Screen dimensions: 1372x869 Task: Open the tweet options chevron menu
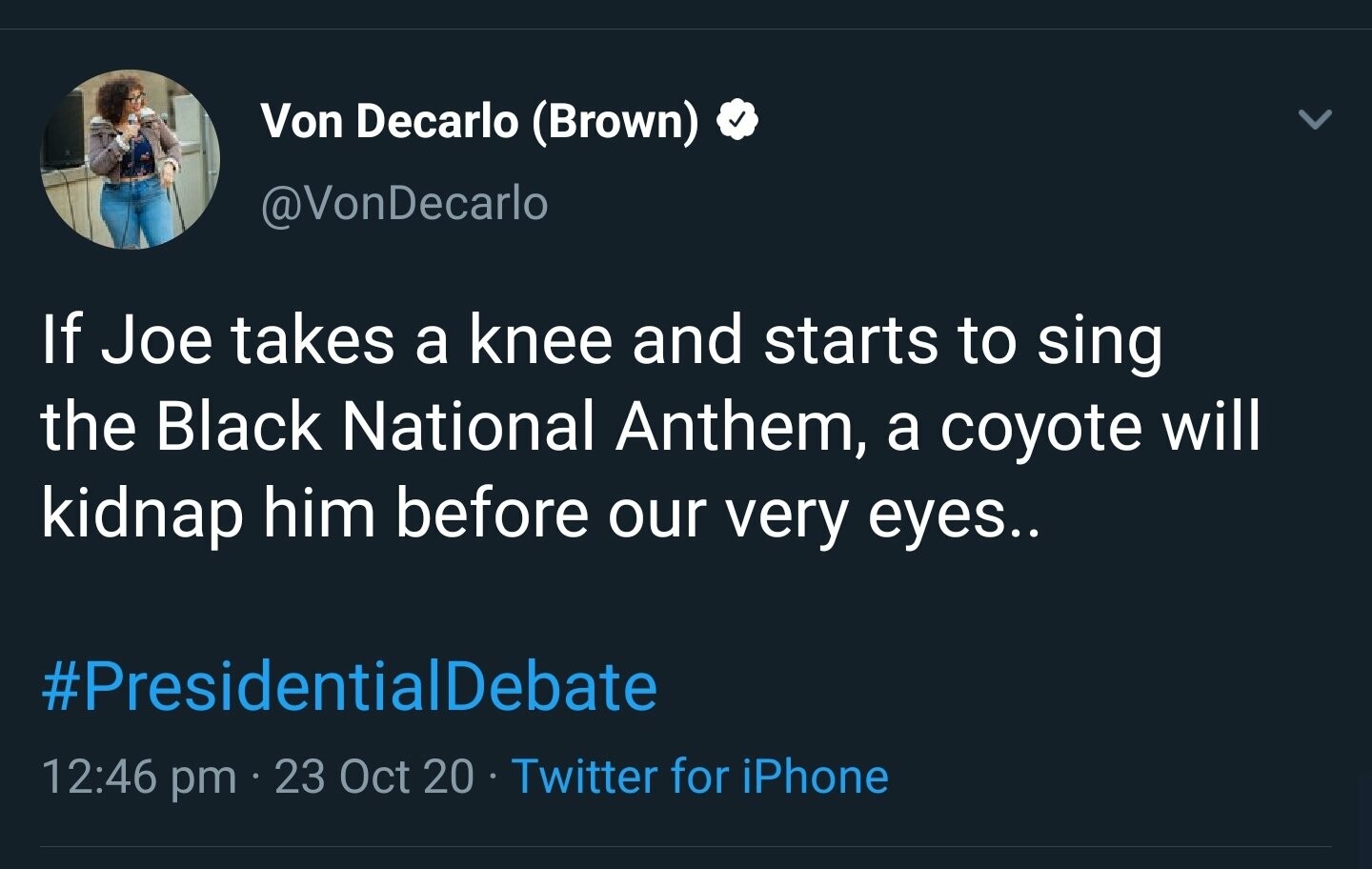click(x=1315, y=119)
